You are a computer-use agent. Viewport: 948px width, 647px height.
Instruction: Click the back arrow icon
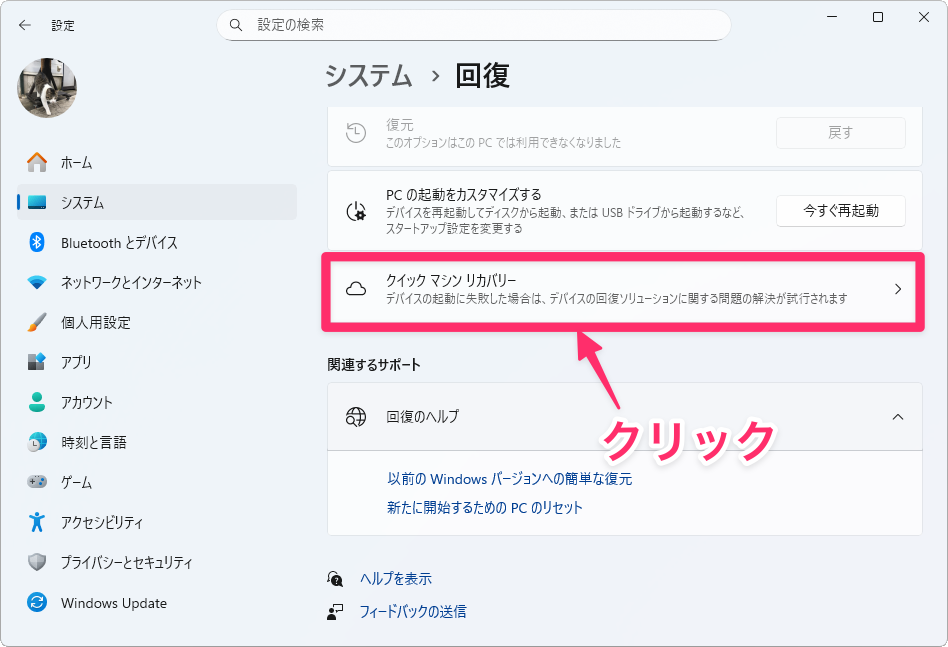(x=25, y=25)
